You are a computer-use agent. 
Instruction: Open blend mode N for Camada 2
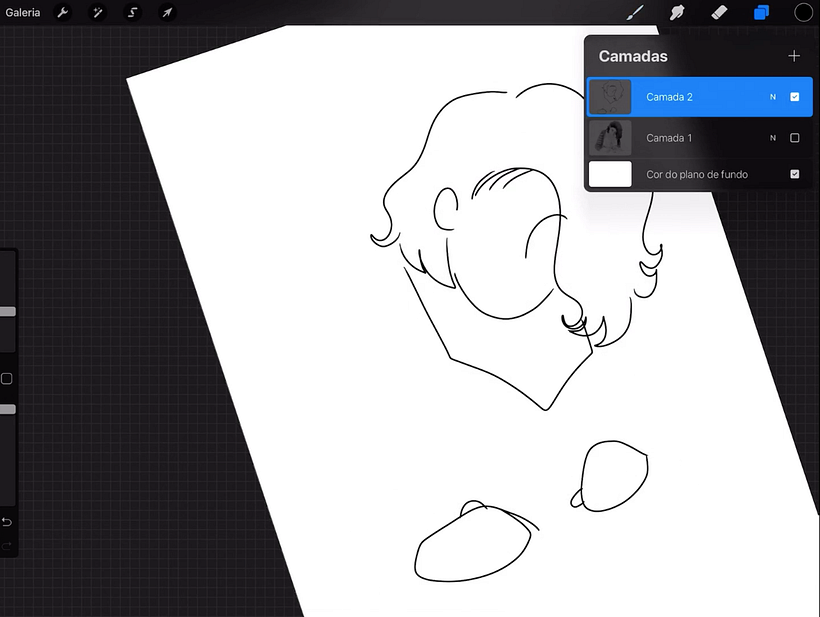(773, 97)
